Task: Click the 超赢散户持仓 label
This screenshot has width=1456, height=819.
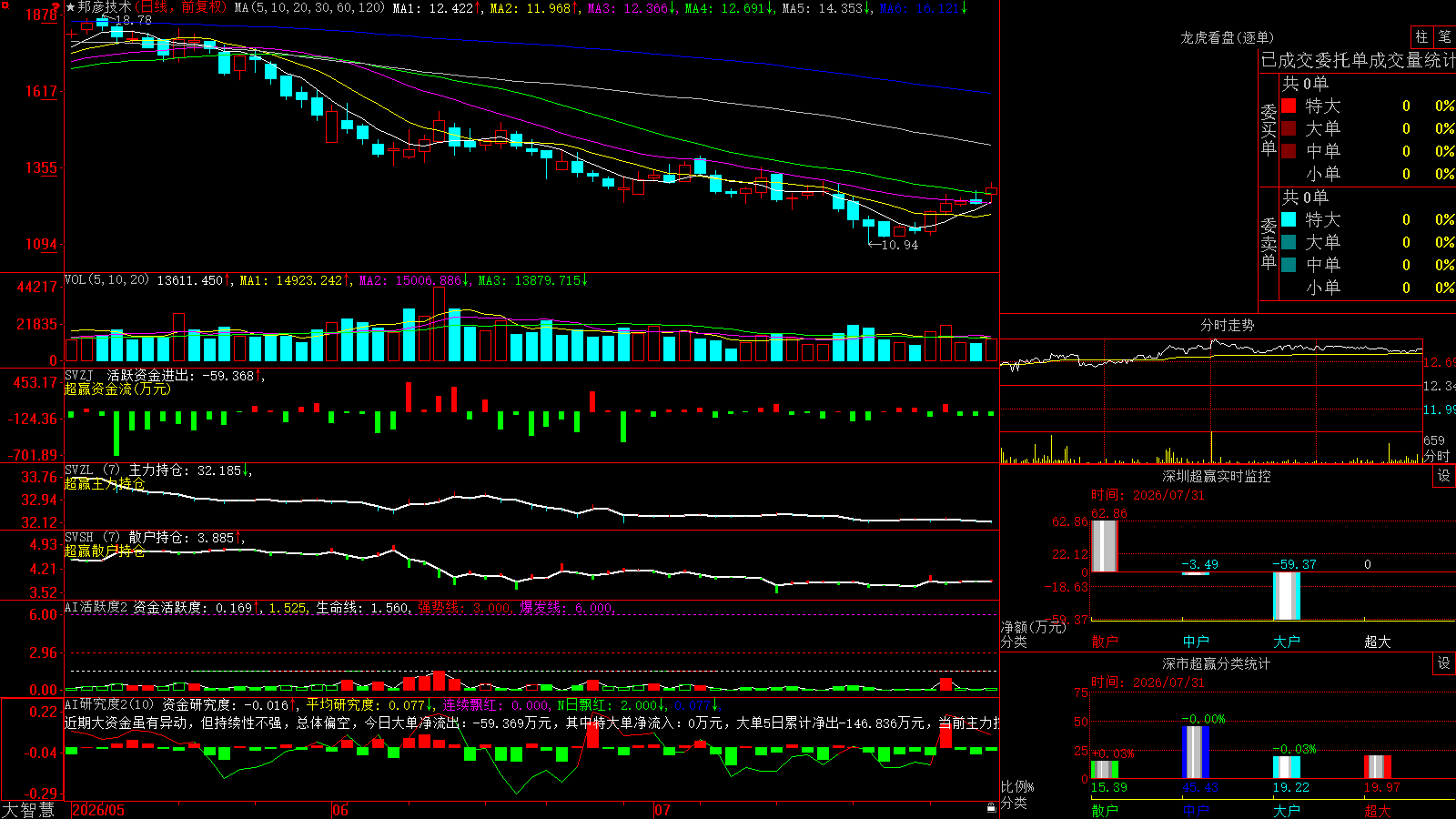Action: 105,551
